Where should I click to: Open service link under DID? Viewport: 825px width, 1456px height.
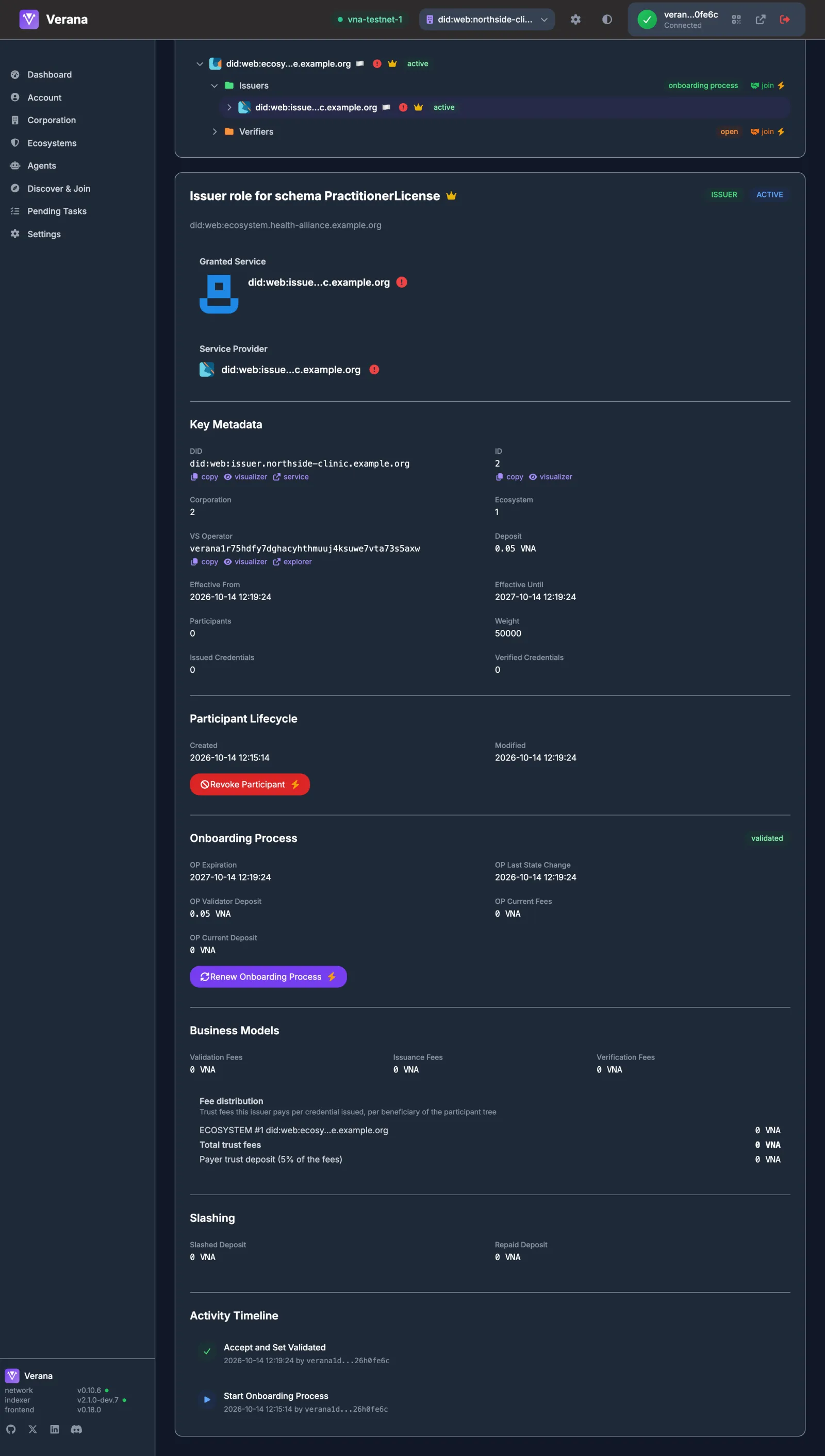(291, 477)
